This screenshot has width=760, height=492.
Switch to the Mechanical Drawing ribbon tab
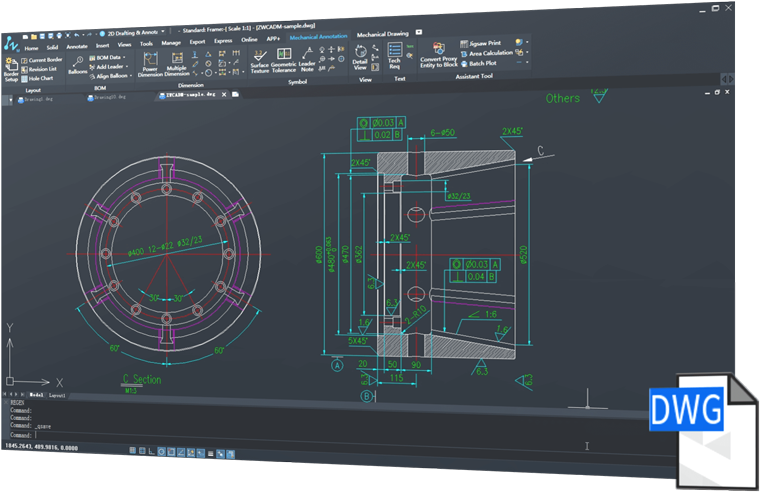tap(383, 34)
